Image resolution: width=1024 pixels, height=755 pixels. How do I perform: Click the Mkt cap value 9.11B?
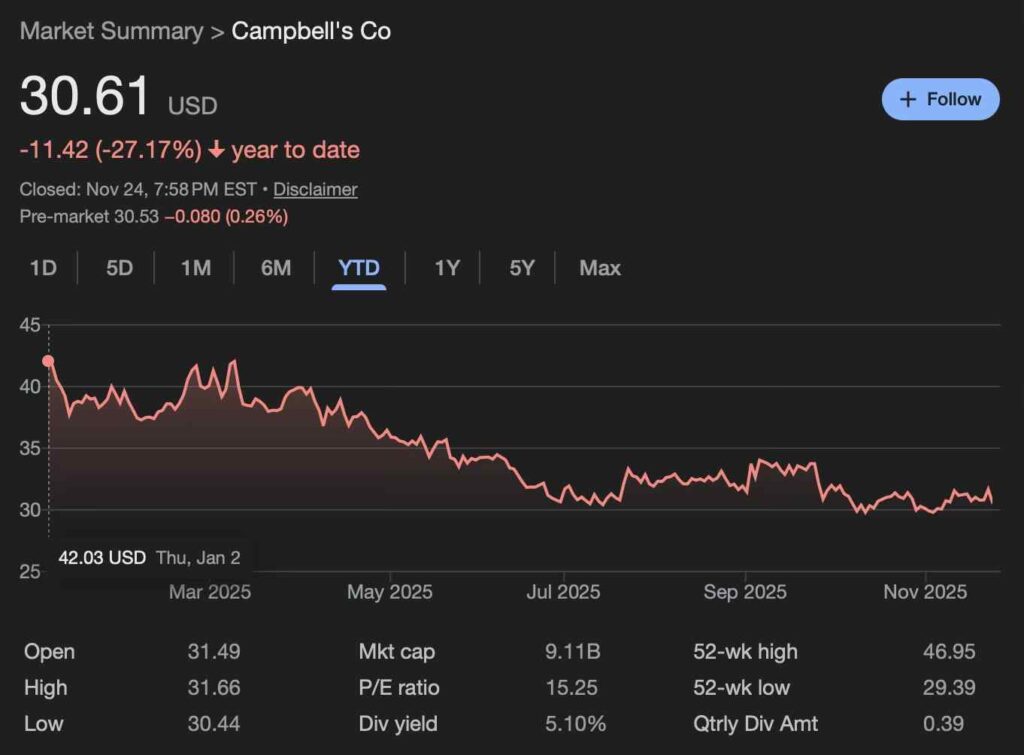click(x=573, y=652)
